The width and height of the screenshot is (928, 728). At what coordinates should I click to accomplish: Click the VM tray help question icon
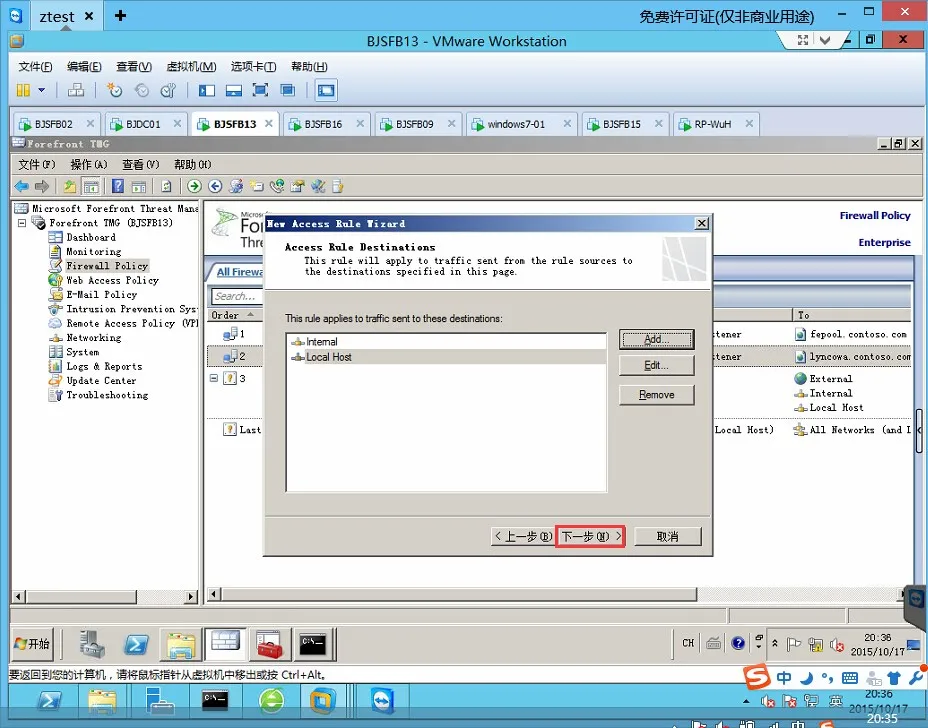(738, 643)
